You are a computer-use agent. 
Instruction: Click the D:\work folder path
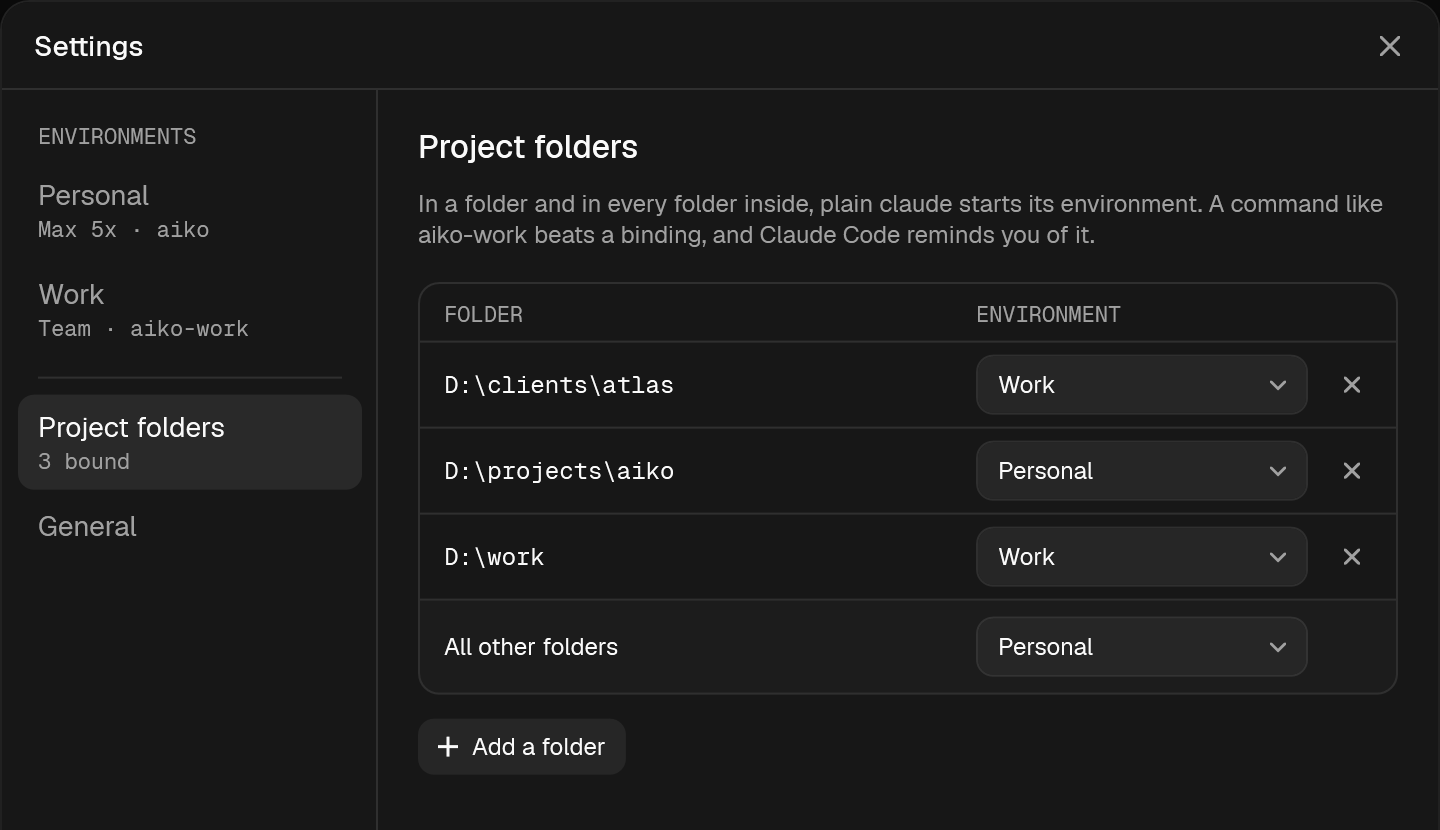(494, 557)
